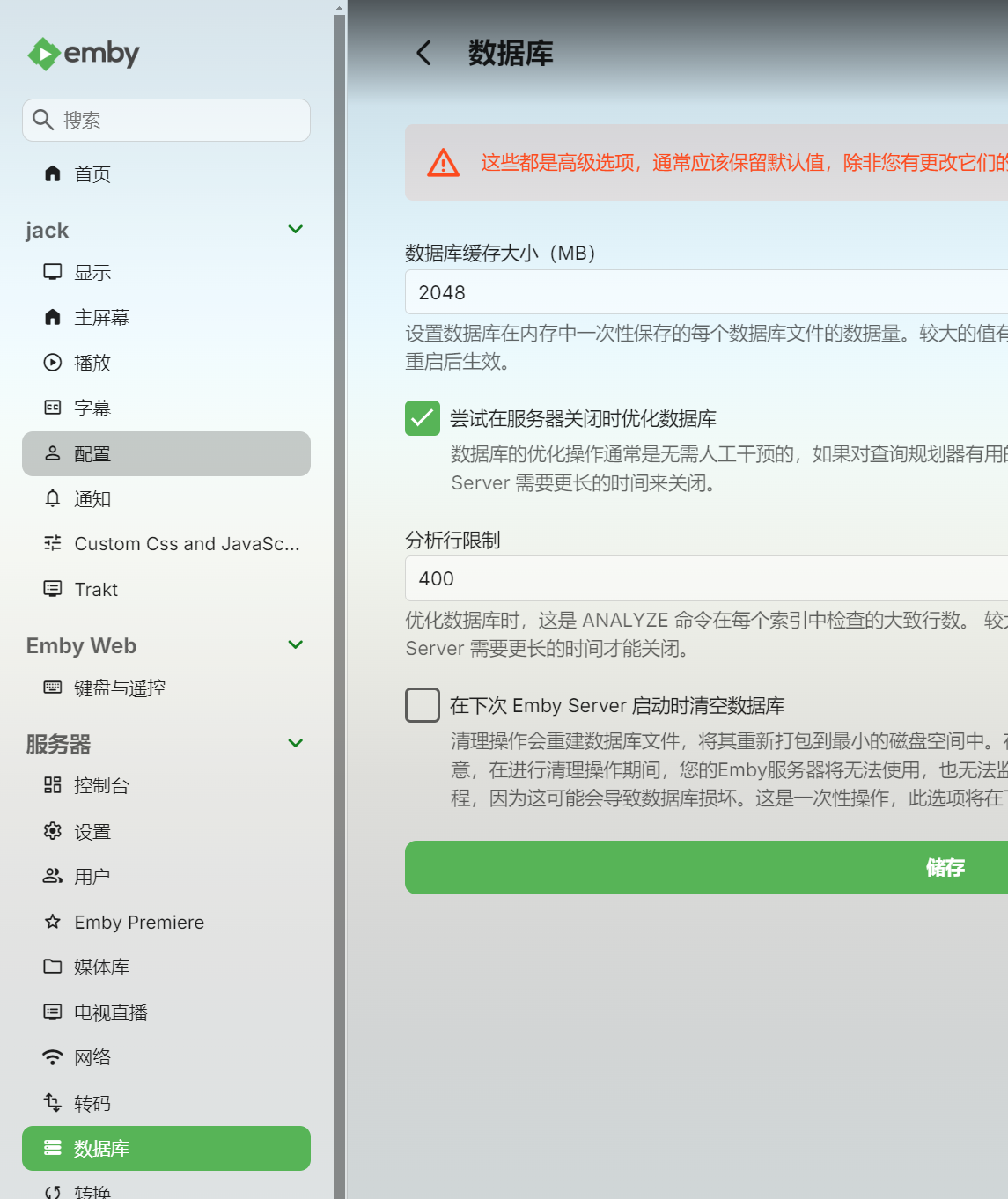
Task: Click the house icon for 主屏幕
Action: pos(53,317)
